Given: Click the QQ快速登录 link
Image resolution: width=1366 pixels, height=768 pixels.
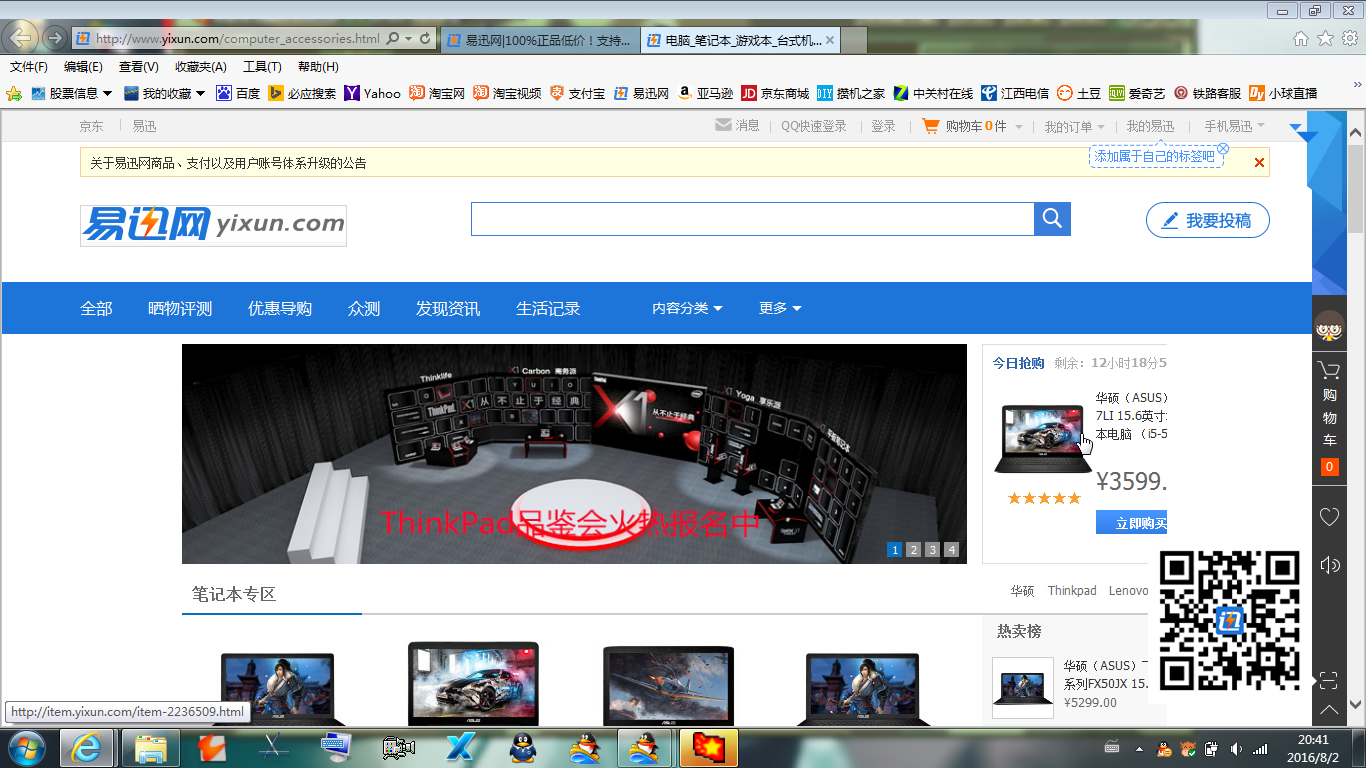Looking at the screenshot, I should (x=813, y=126).
